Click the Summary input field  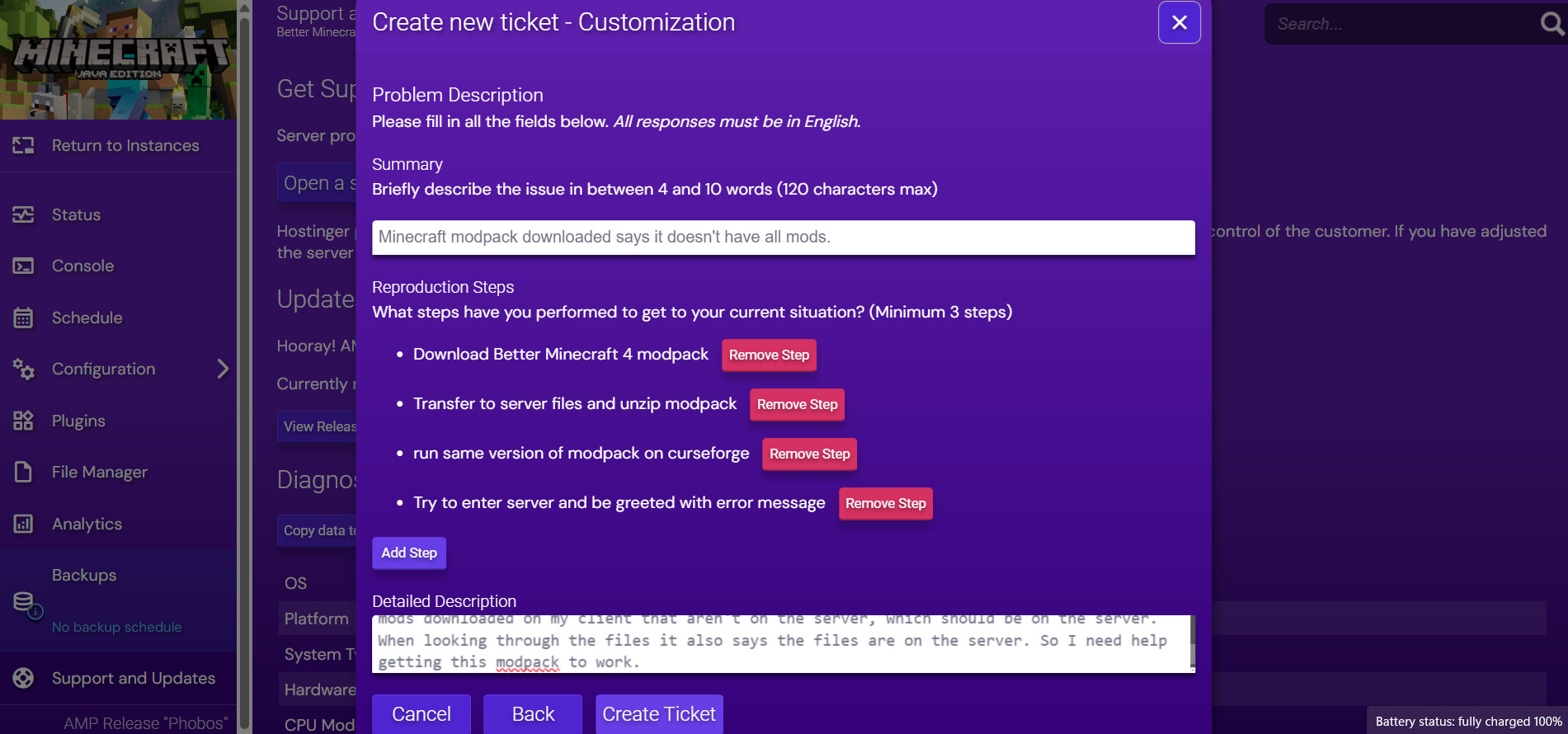pos(783,238)
